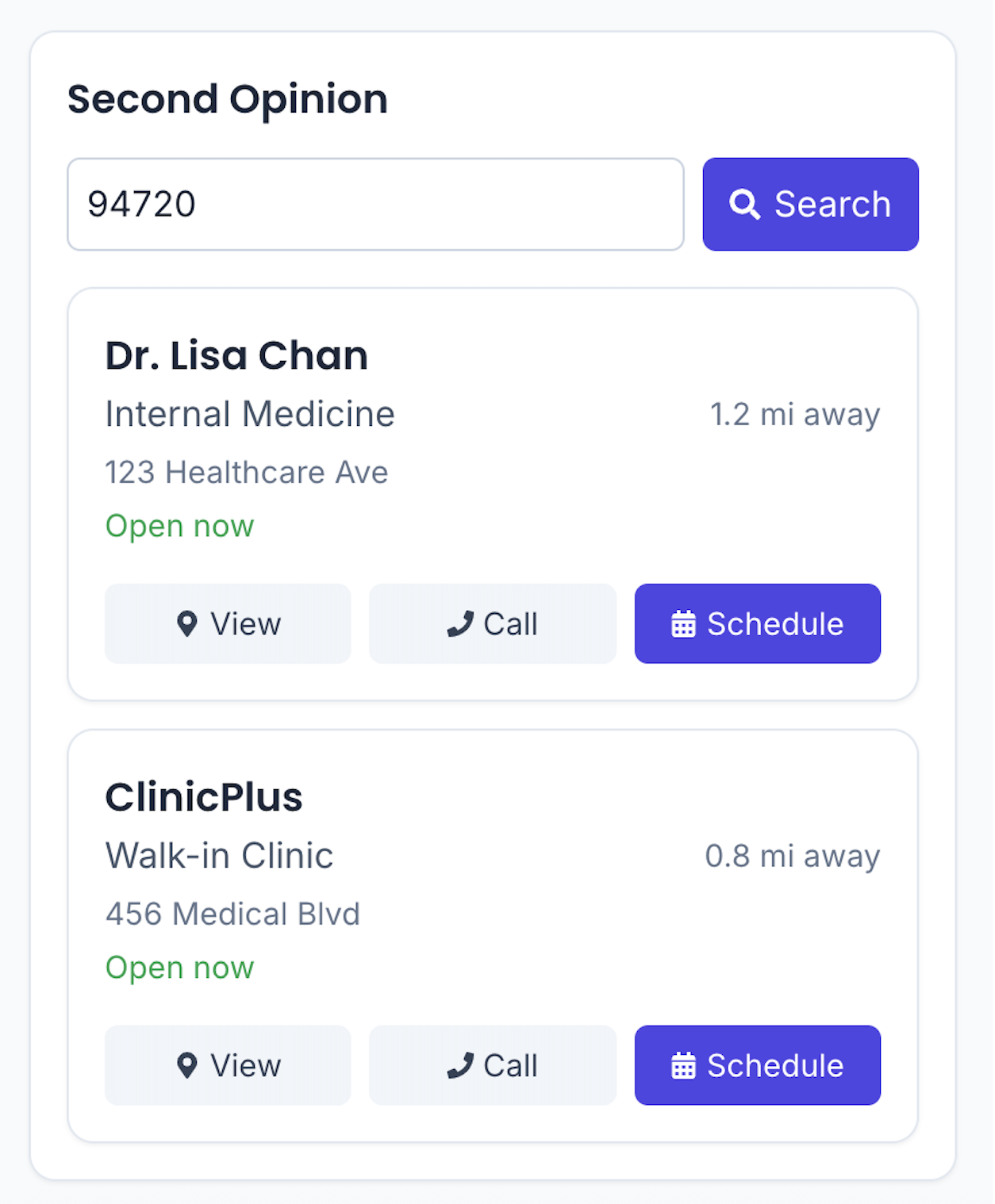
Task: Search for providers near the zip code
Action: [x=810, y=205]
